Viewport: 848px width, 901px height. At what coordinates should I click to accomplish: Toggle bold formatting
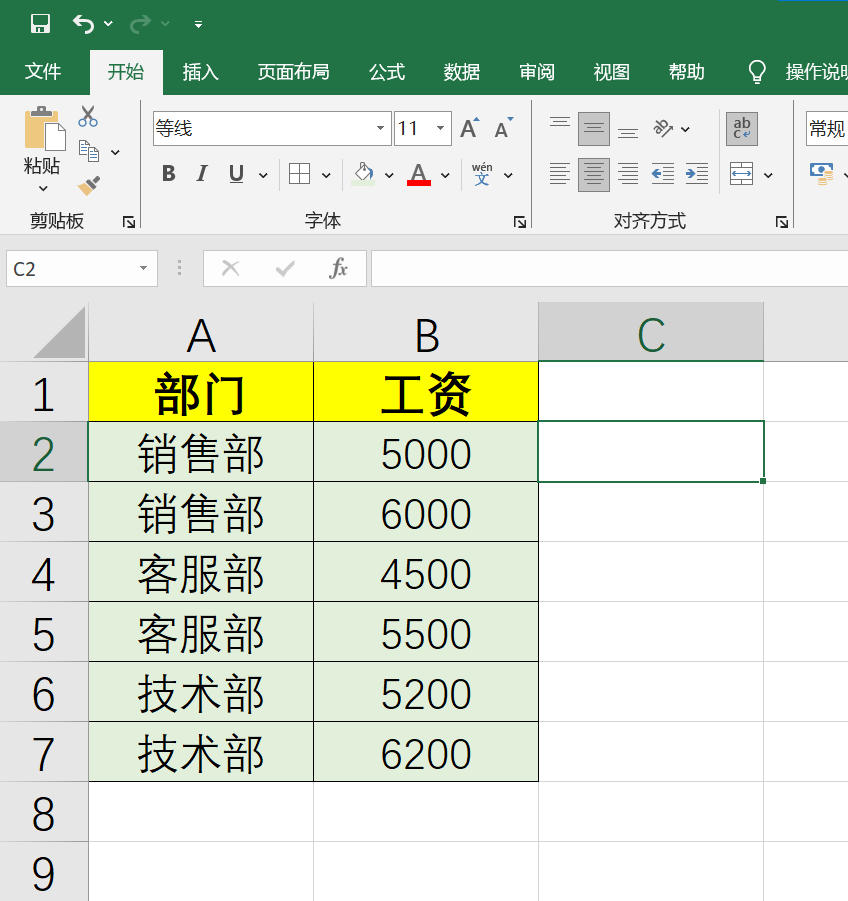click(168, 174)
